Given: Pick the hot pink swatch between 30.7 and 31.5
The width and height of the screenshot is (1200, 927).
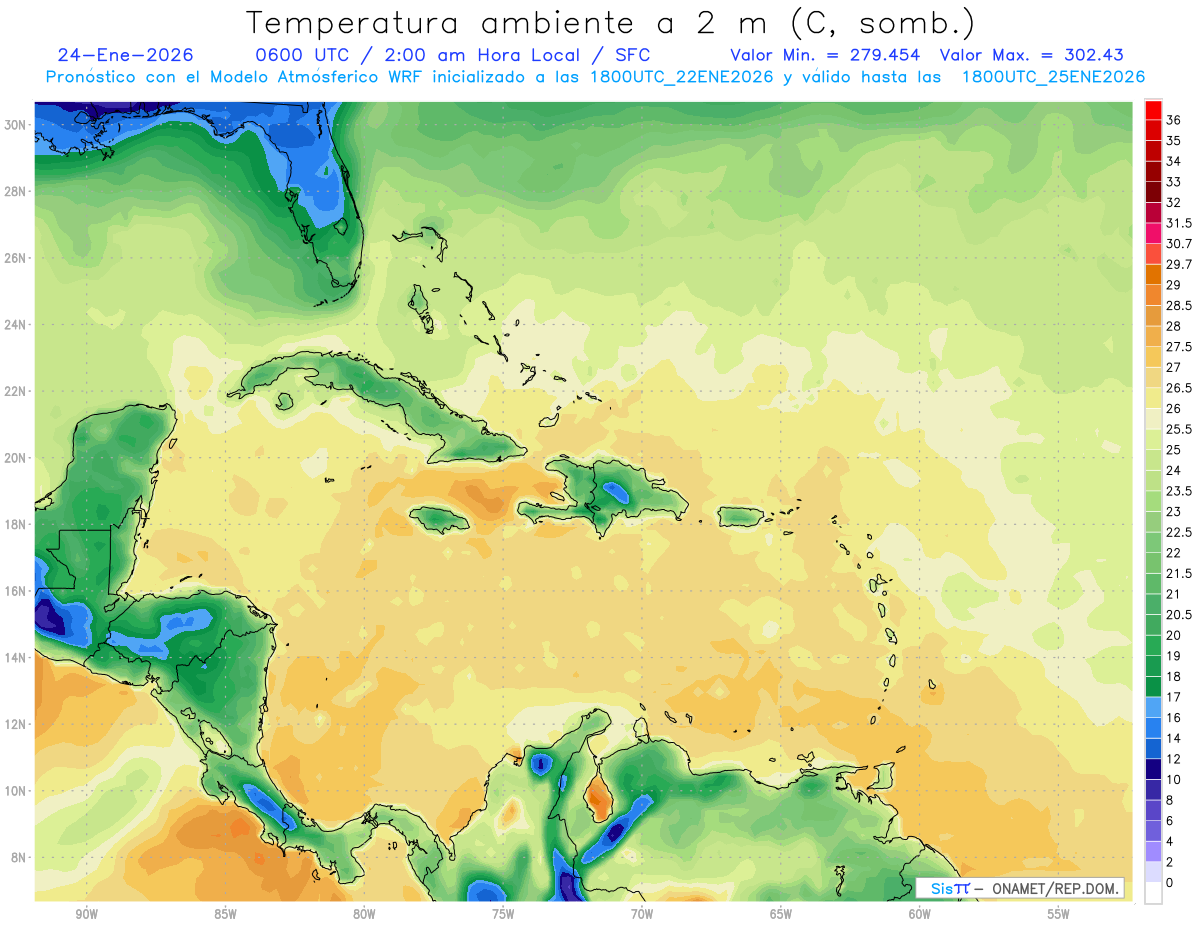Looking at the screenshot, I should click(1153, 233).
